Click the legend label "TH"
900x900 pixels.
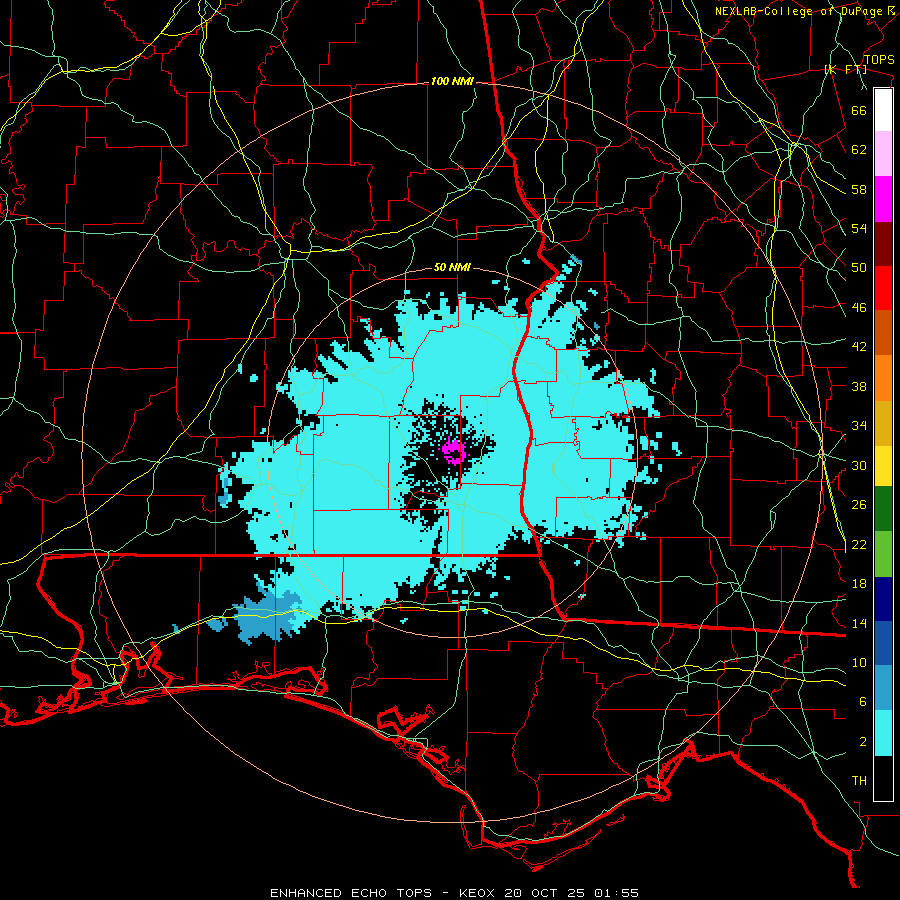pos(859,781)
